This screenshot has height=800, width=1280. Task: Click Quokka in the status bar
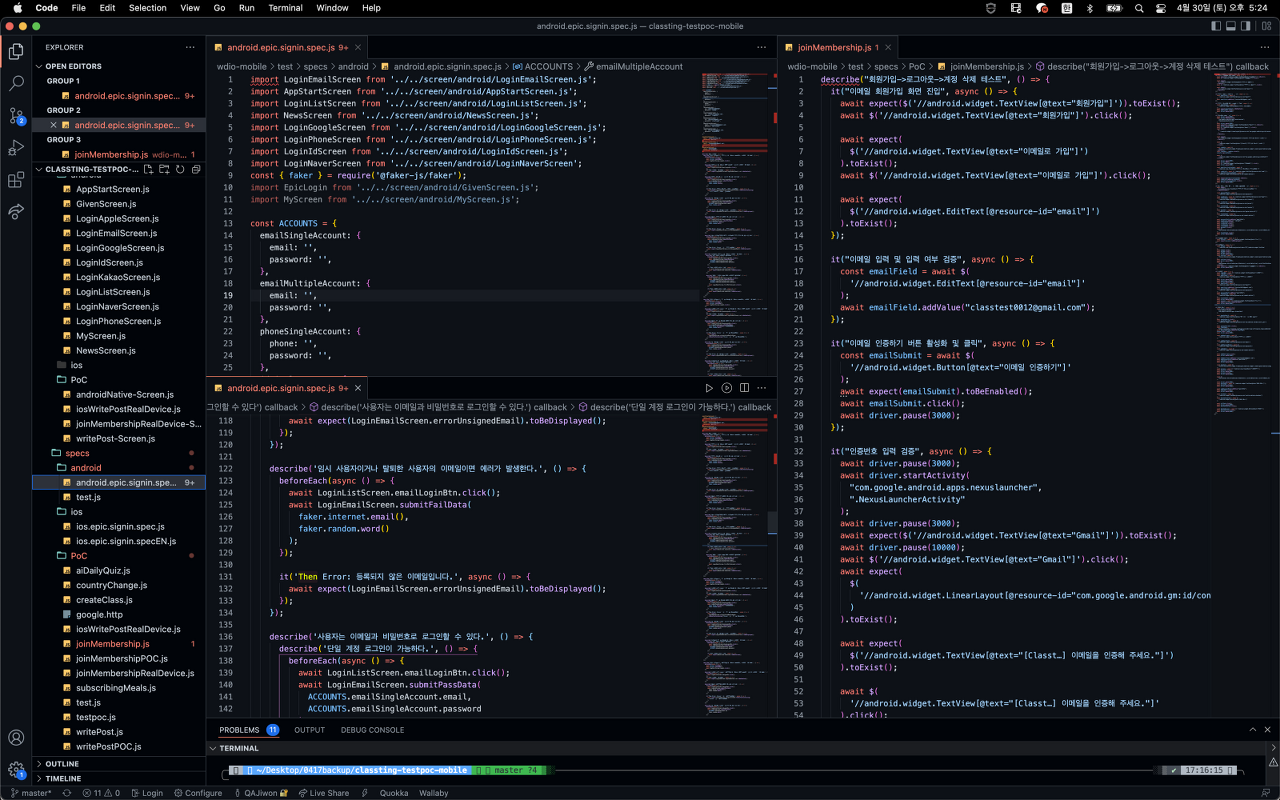click(394, 793)
